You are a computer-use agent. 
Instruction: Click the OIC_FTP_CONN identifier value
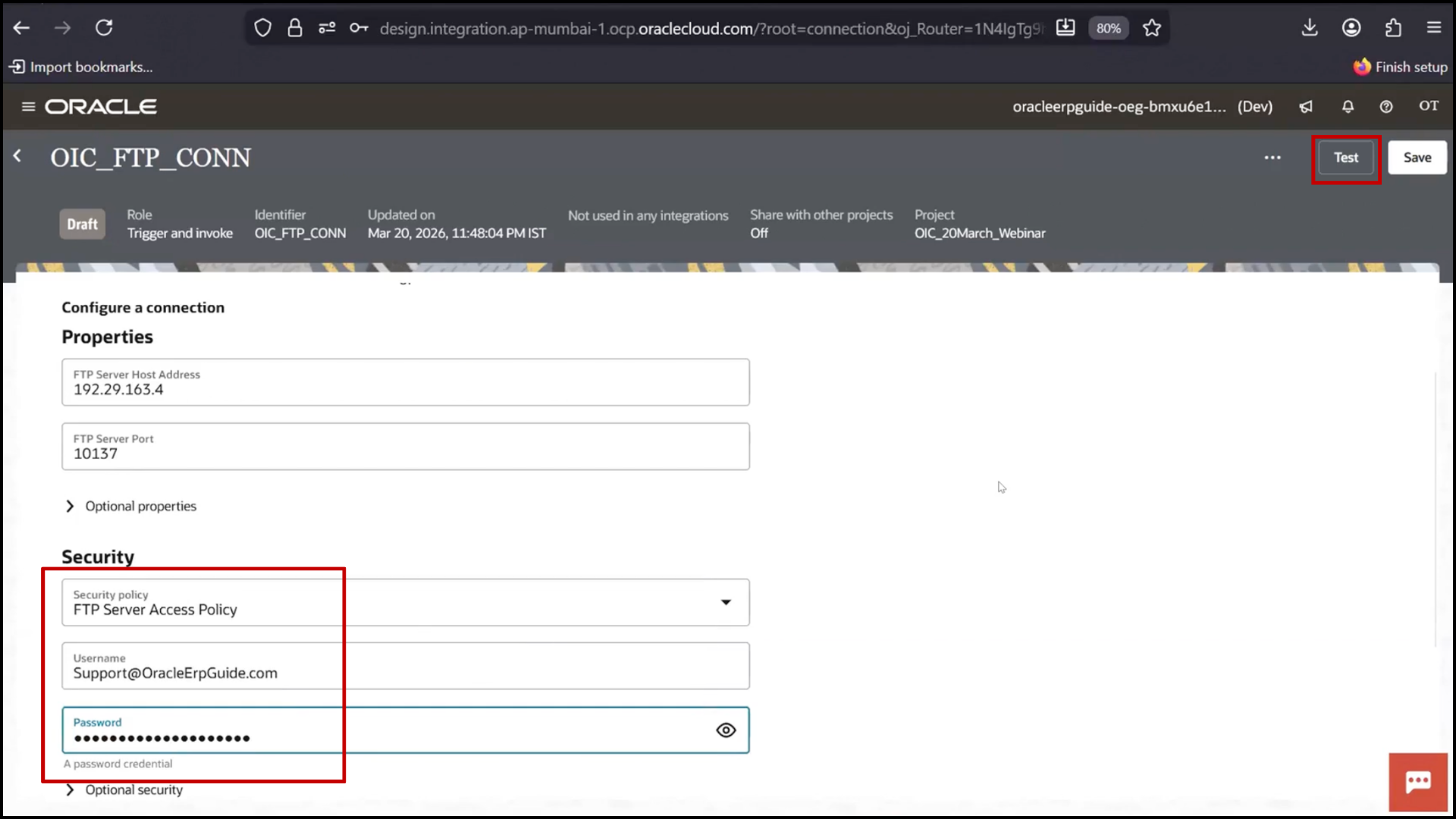click(x=300, y=233)
